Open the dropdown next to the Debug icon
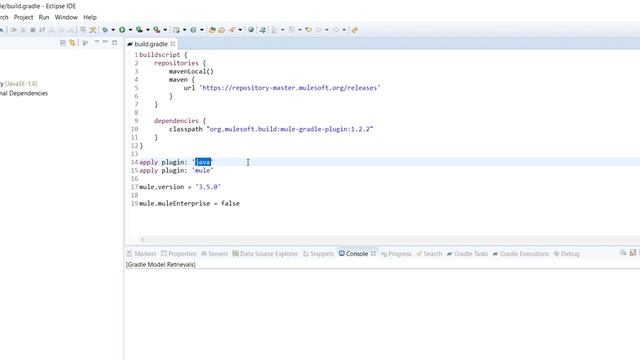This screenshot has height=360, width=640. (113, 30)
